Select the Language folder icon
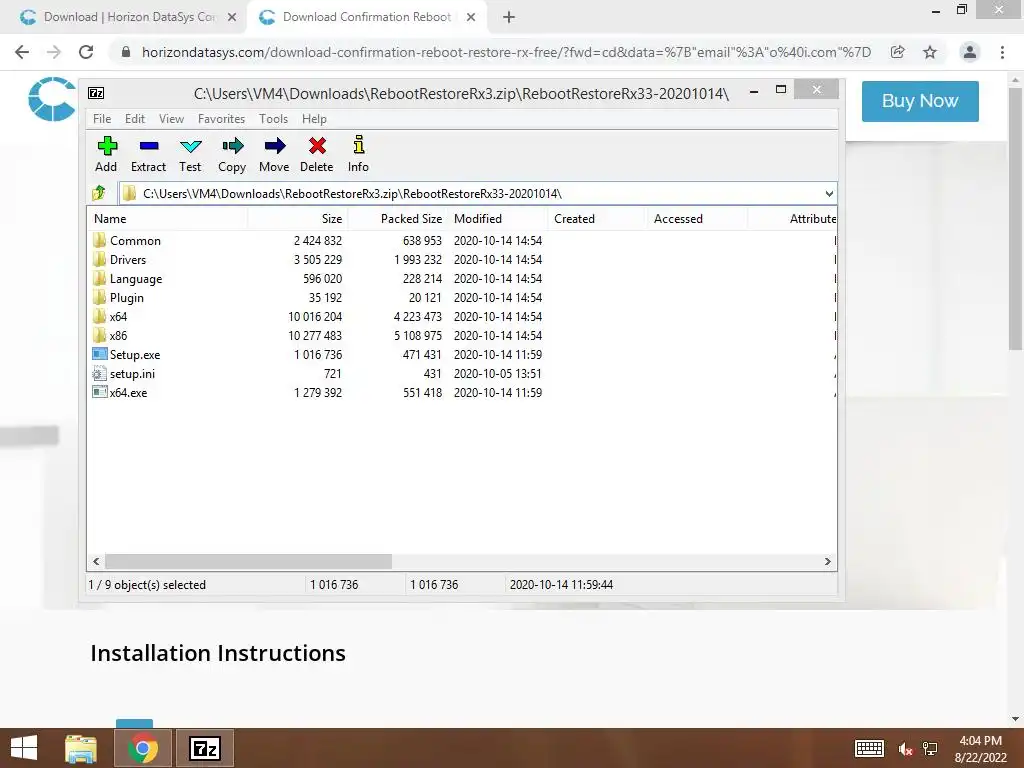 (99, 278)
